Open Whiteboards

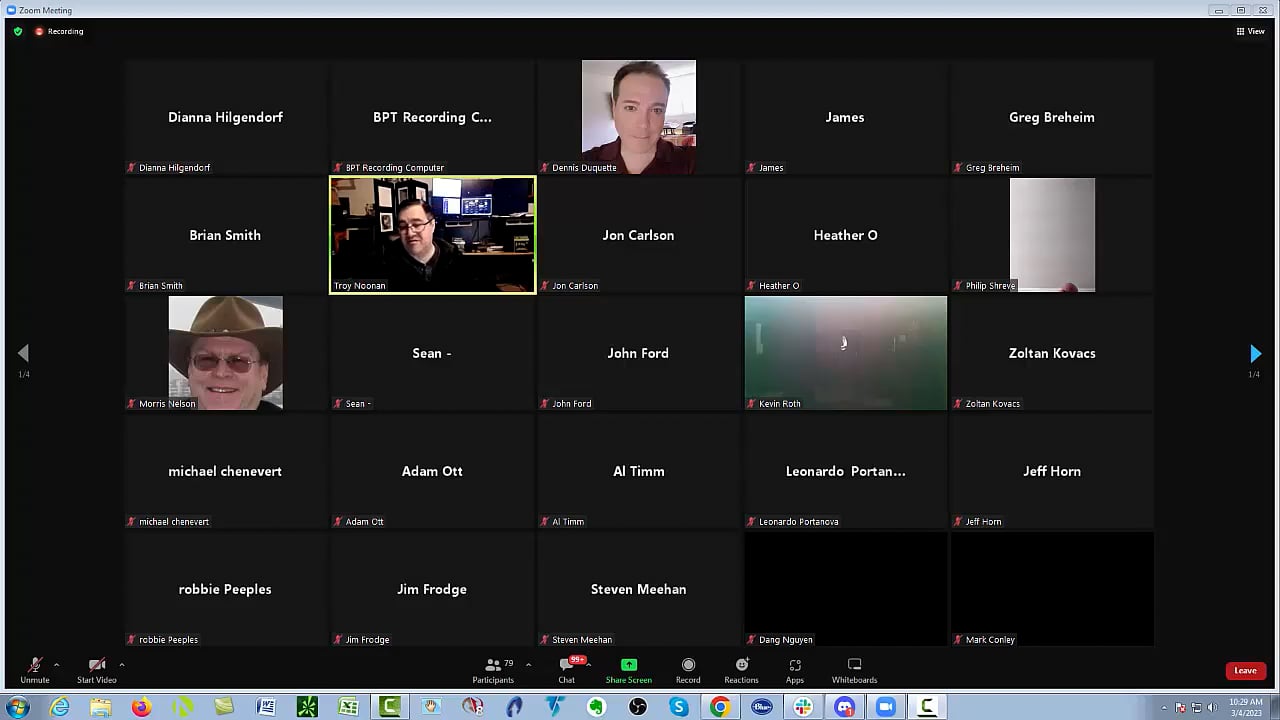click(x=854, y=670)
